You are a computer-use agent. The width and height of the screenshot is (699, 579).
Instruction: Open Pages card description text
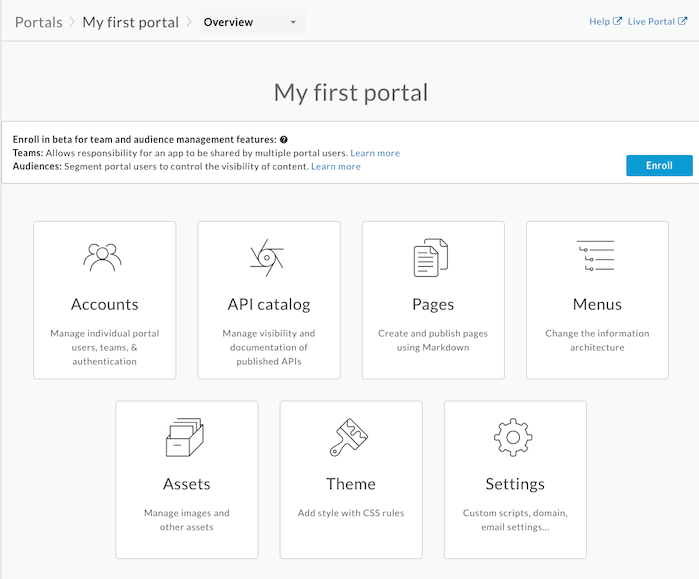pyautogui.click(x=432, y=340)
